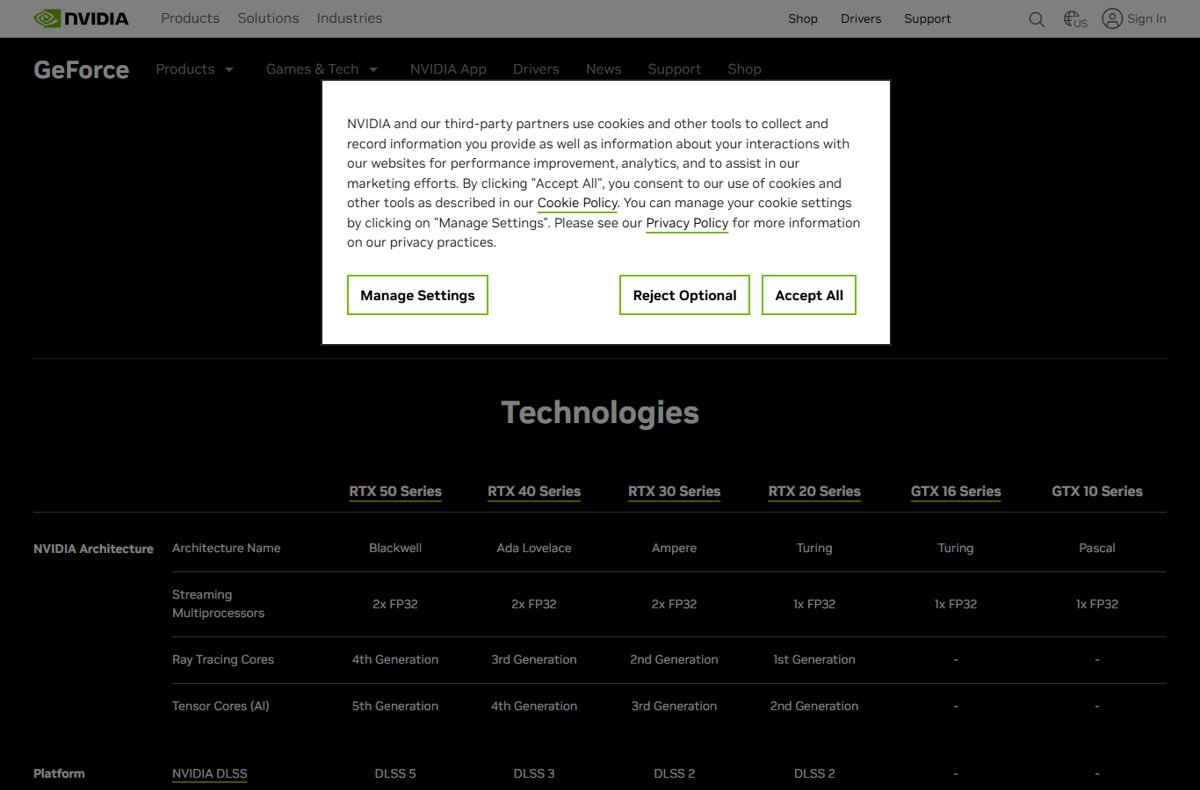Open the RTX 20 Series column link

[814, 491]
